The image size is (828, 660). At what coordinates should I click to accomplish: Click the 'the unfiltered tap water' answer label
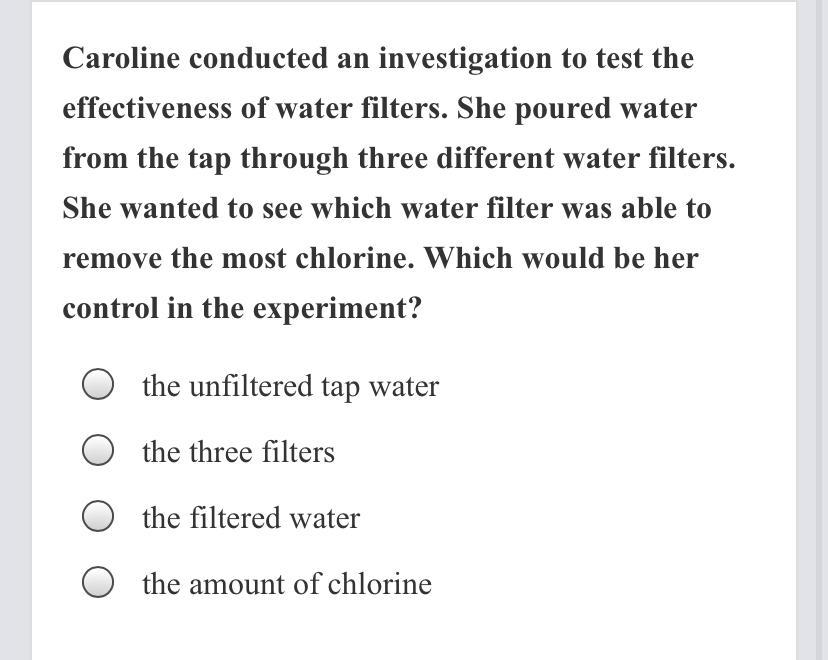pos(290,386)
